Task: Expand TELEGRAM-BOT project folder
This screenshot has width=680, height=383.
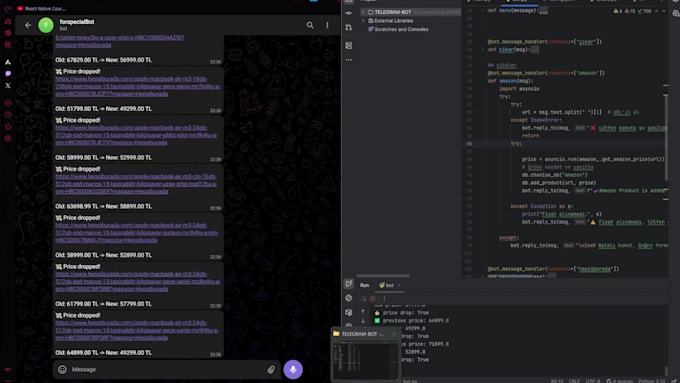Action: (x=363, y=12)
